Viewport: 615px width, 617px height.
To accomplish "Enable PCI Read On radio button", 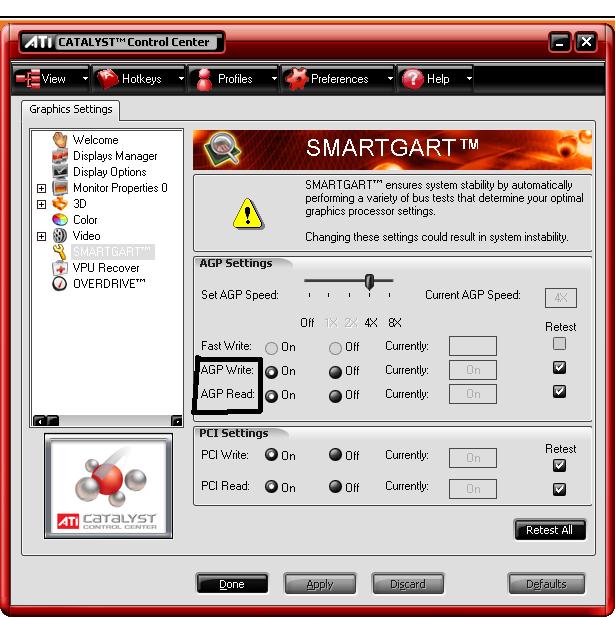I will [271, 488].
